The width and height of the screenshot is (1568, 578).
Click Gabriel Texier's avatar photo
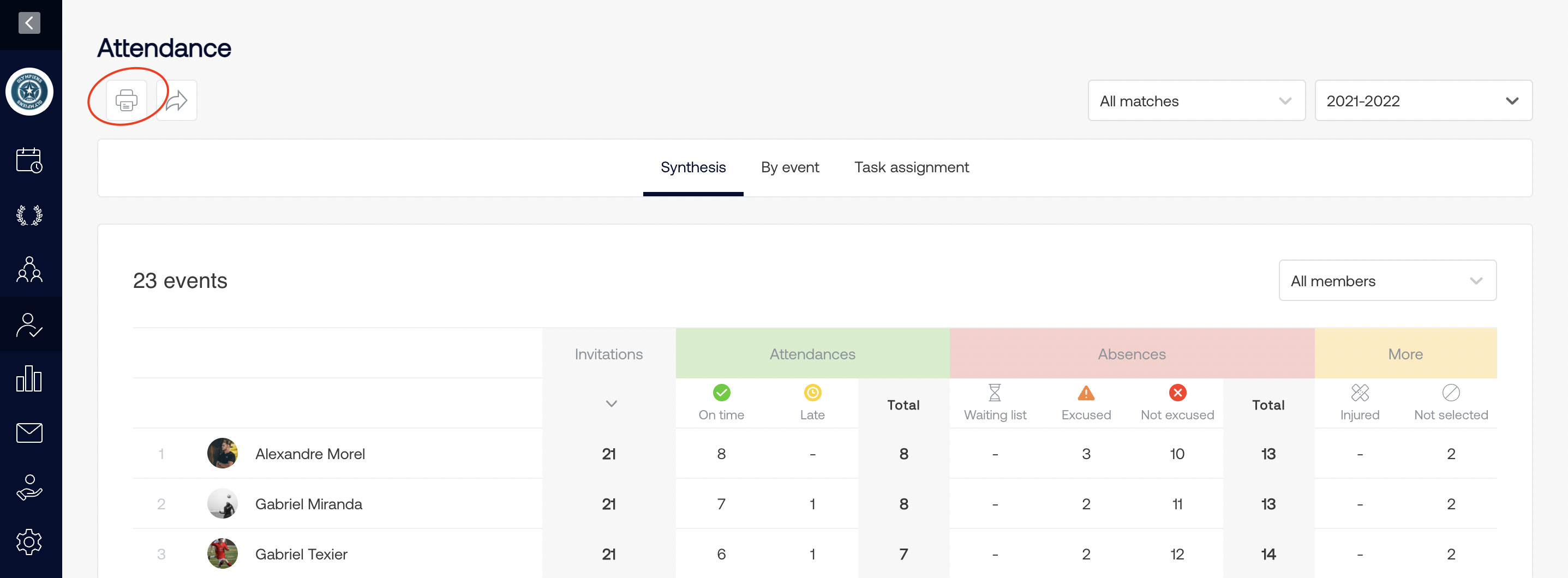222,553
